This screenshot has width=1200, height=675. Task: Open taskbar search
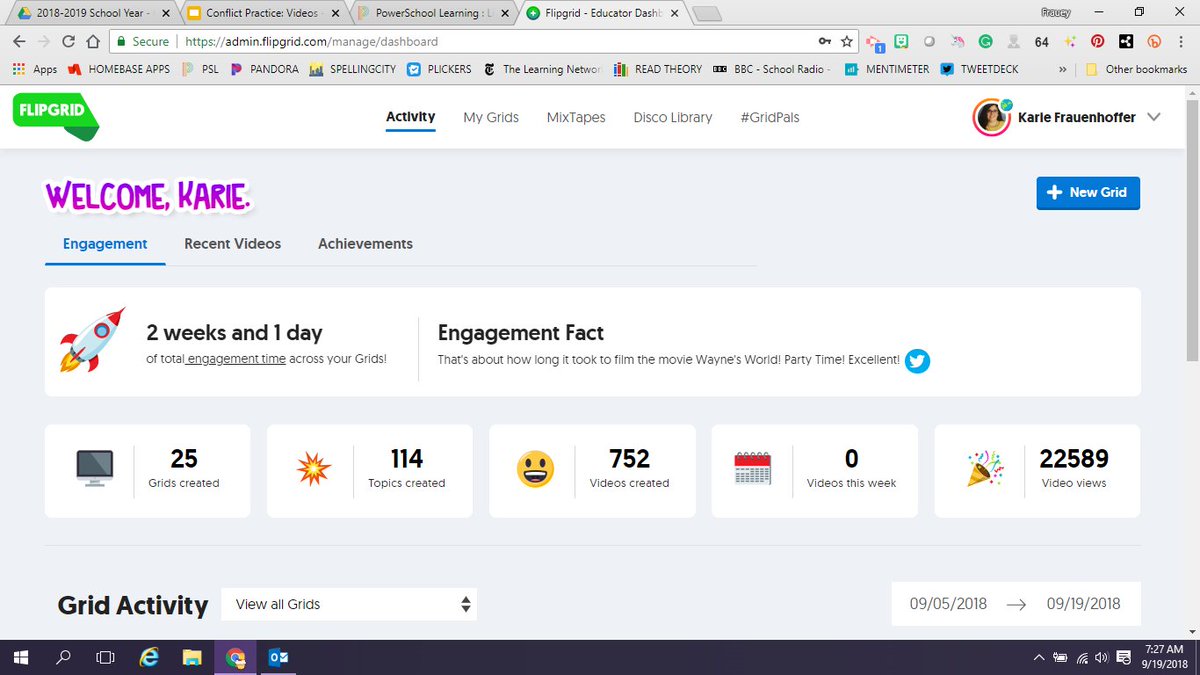(x=63, y=657)
